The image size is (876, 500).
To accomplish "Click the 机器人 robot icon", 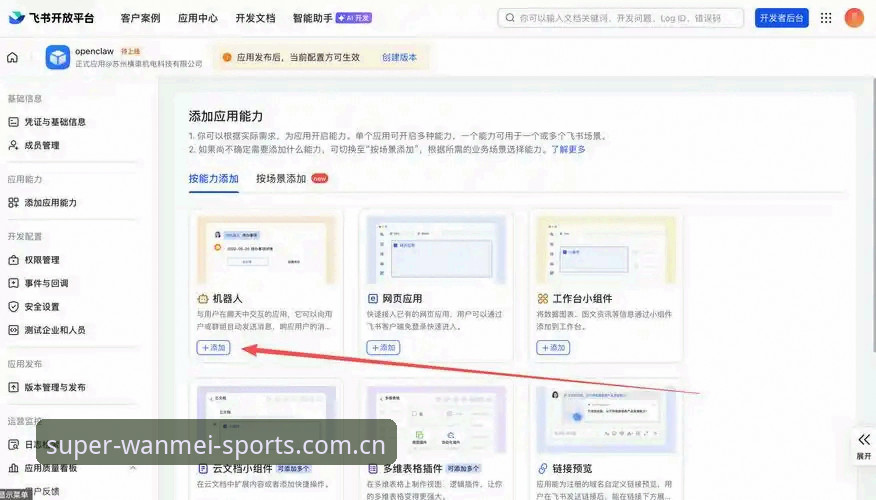I will [x=203, y=299].
